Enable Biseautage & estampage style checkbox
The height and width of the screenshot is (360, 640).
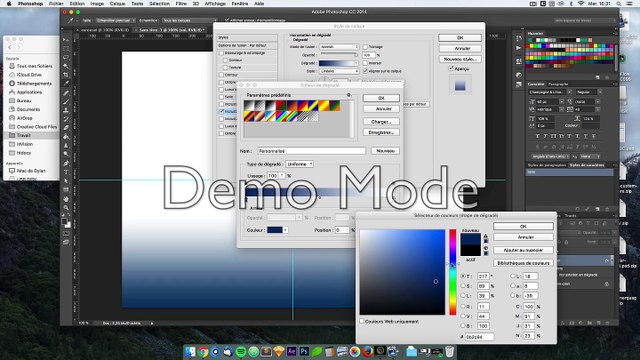point(221,53)
